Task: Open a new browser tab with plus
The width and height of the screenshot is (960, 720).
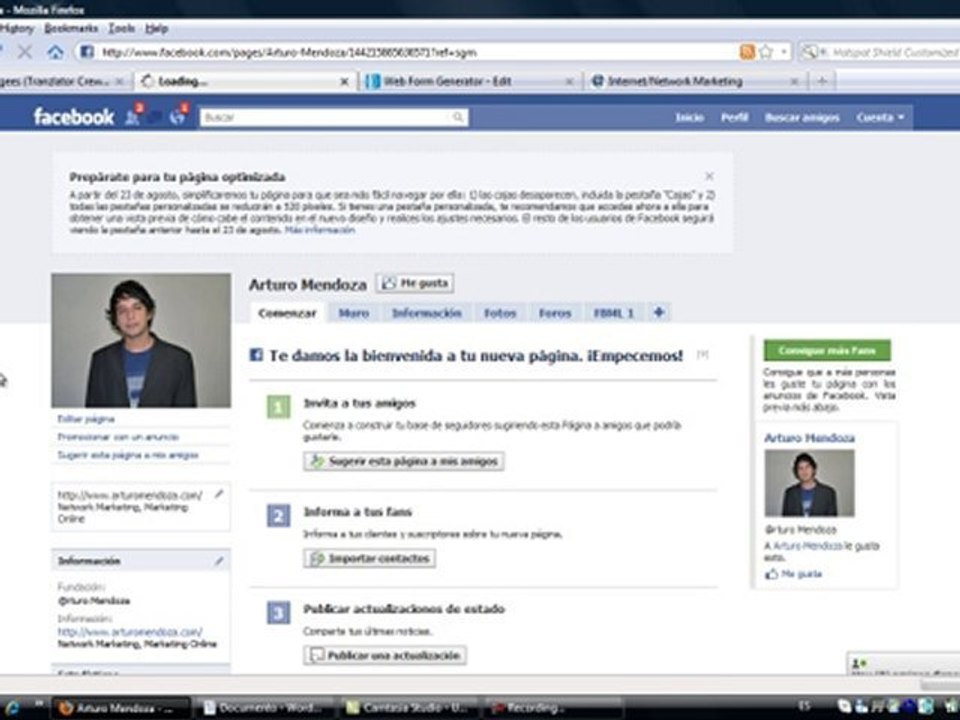Action: click(822, 81)
